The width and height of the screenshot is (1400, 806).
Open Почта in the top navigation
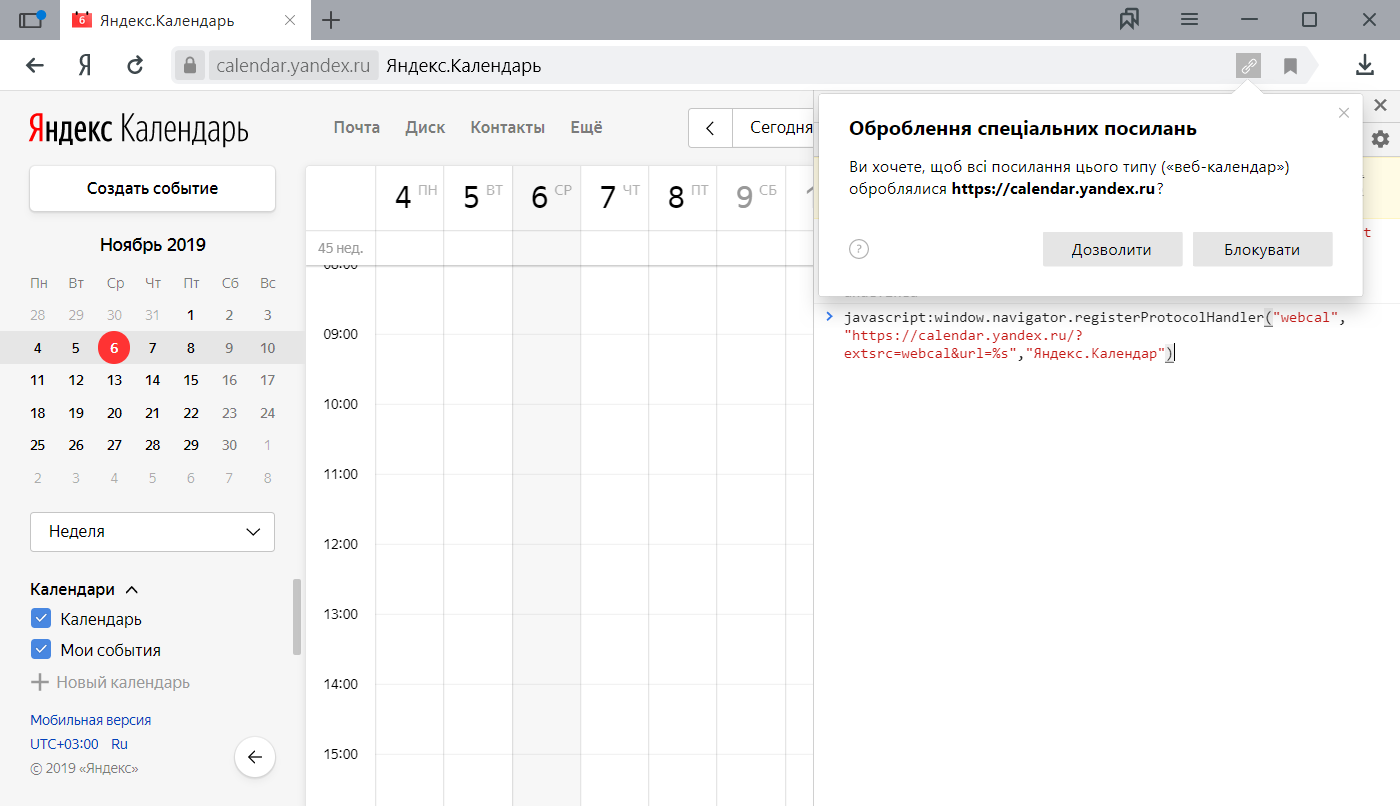[x=357, y=128]
